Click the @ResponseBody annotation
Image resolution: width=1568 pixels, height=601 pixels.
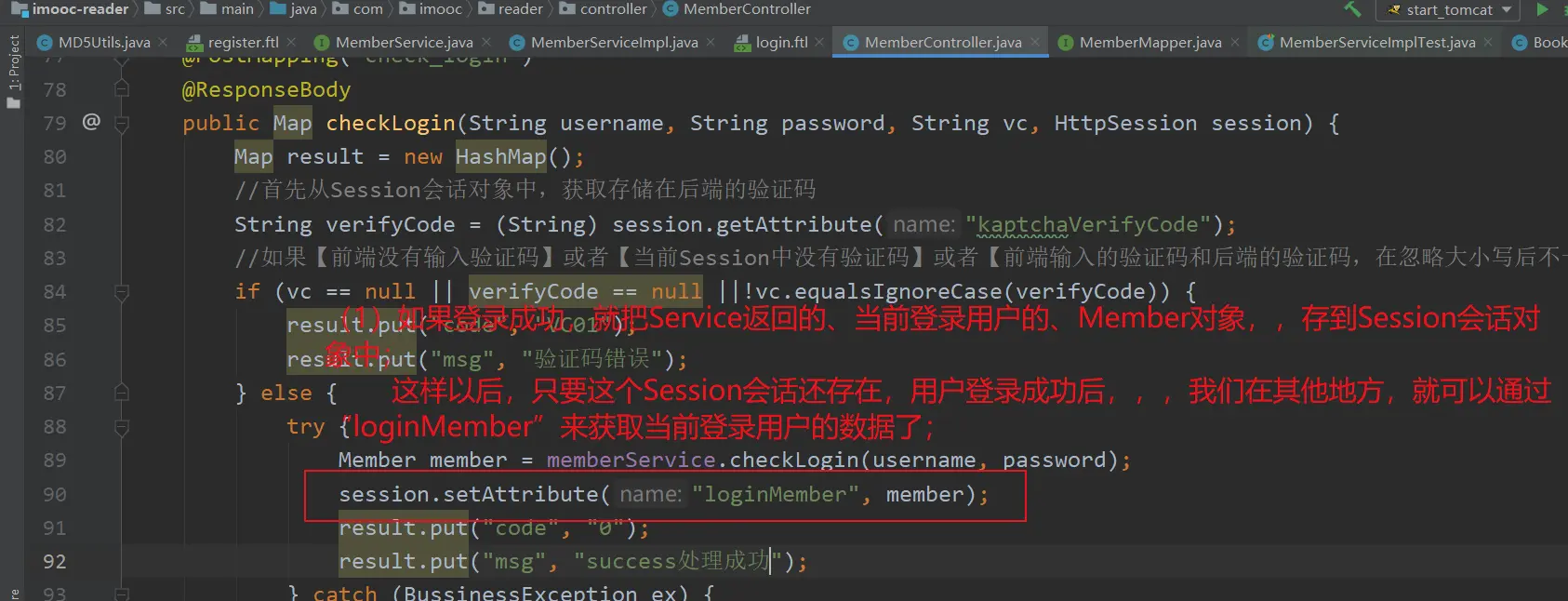(267, 89)
